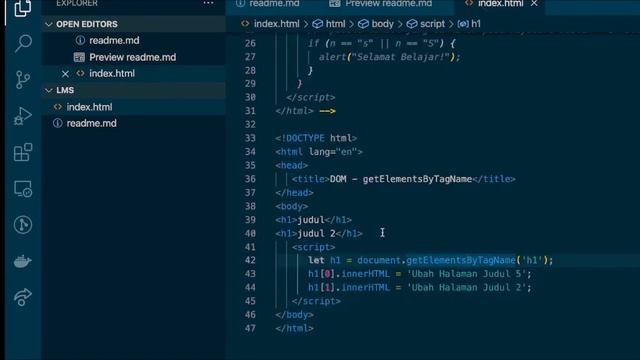Viewport: 640px width, 360px height.
Task: Open the Run and Debug view
Action: [23, 116]
